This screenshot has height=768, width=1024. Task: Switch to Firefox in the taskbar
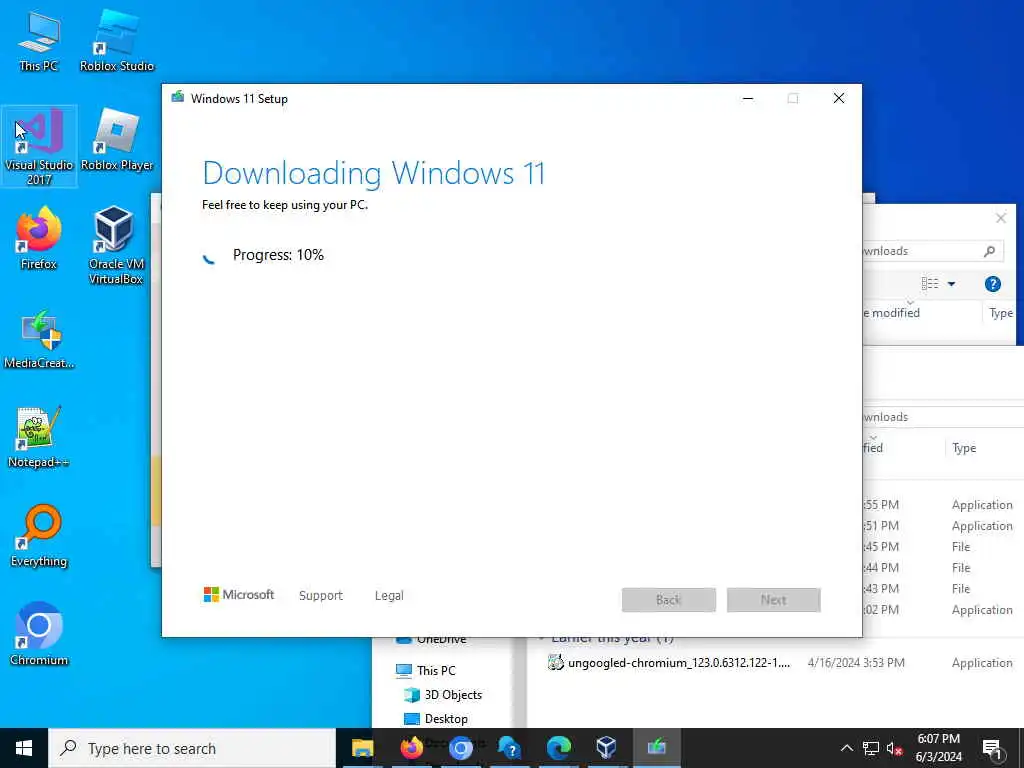click(x=411, y=748)
